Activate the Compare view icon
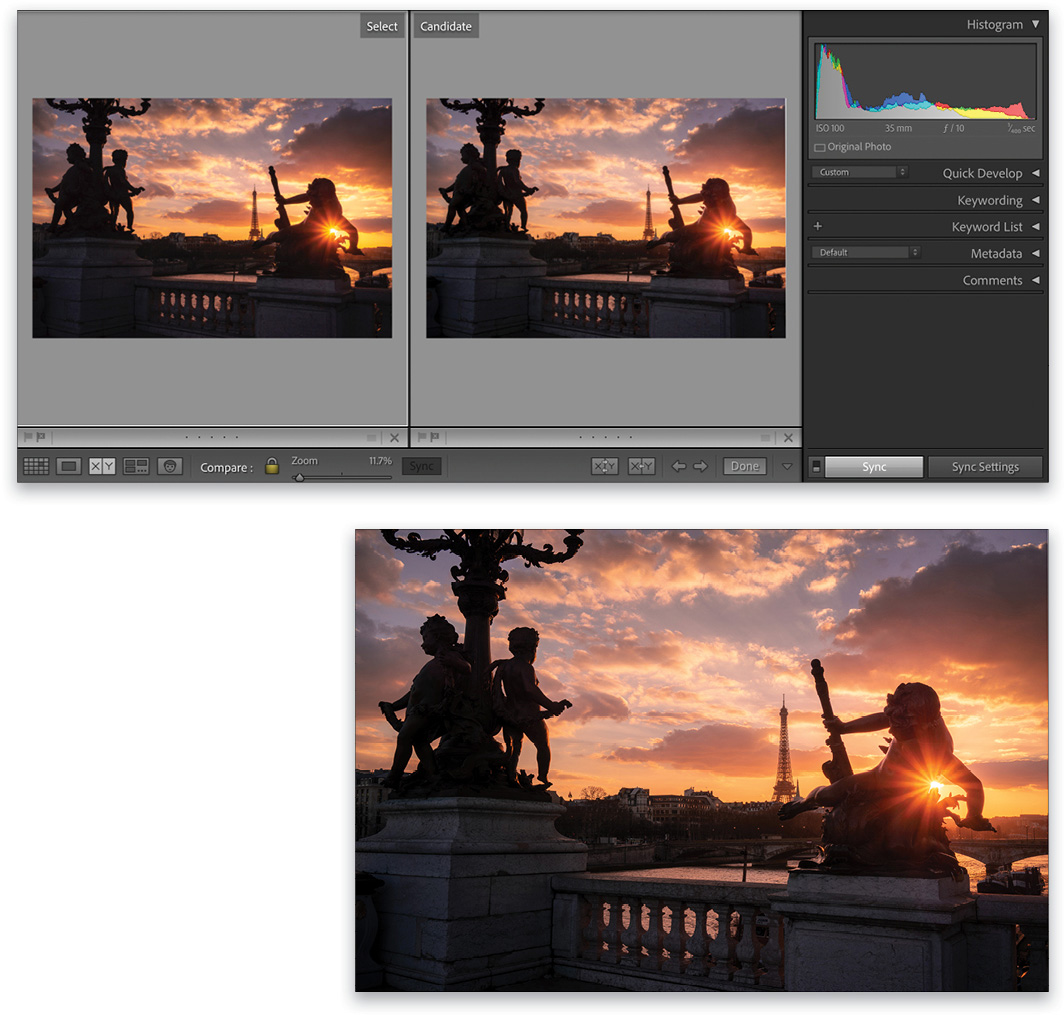Viewport: 1064px width, 1015px height. coord(101,466)
